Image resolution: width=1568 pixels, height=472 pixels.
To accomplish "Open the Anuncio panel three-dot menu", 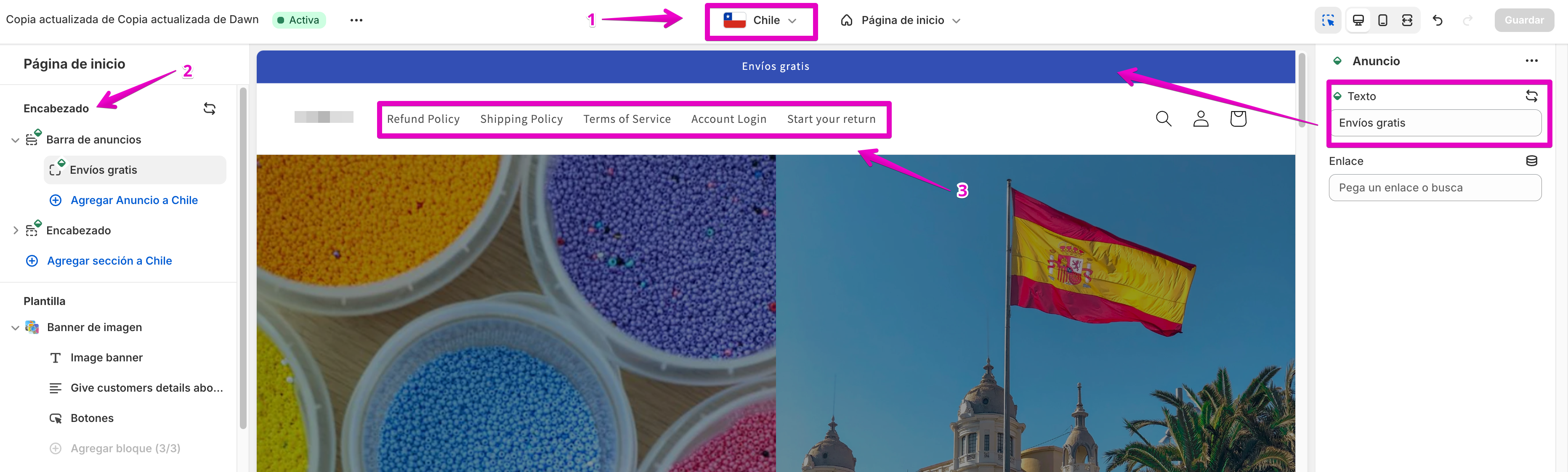I will point(1531,61).
